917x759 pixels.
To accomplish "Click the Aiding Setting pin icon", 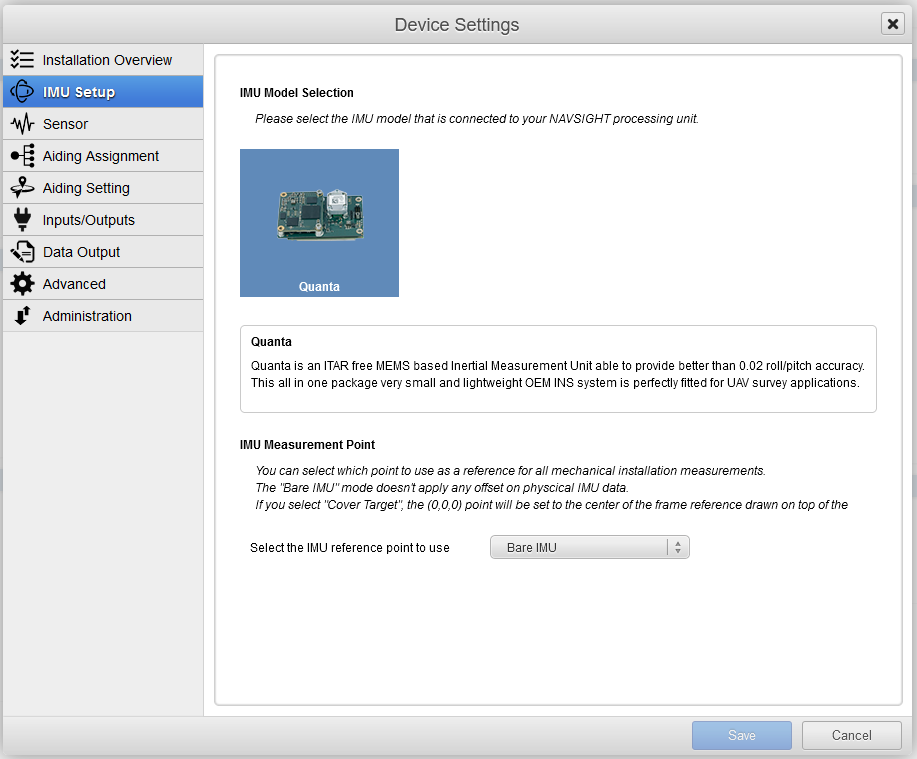I will click(22, 188).
